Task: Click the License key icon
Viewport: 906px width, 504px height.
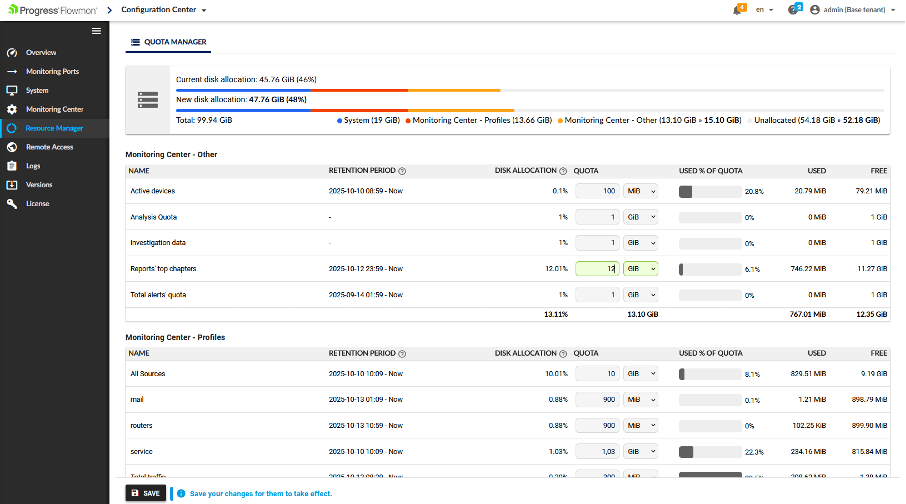Action: pyautogui.click(x=12, y=204)
